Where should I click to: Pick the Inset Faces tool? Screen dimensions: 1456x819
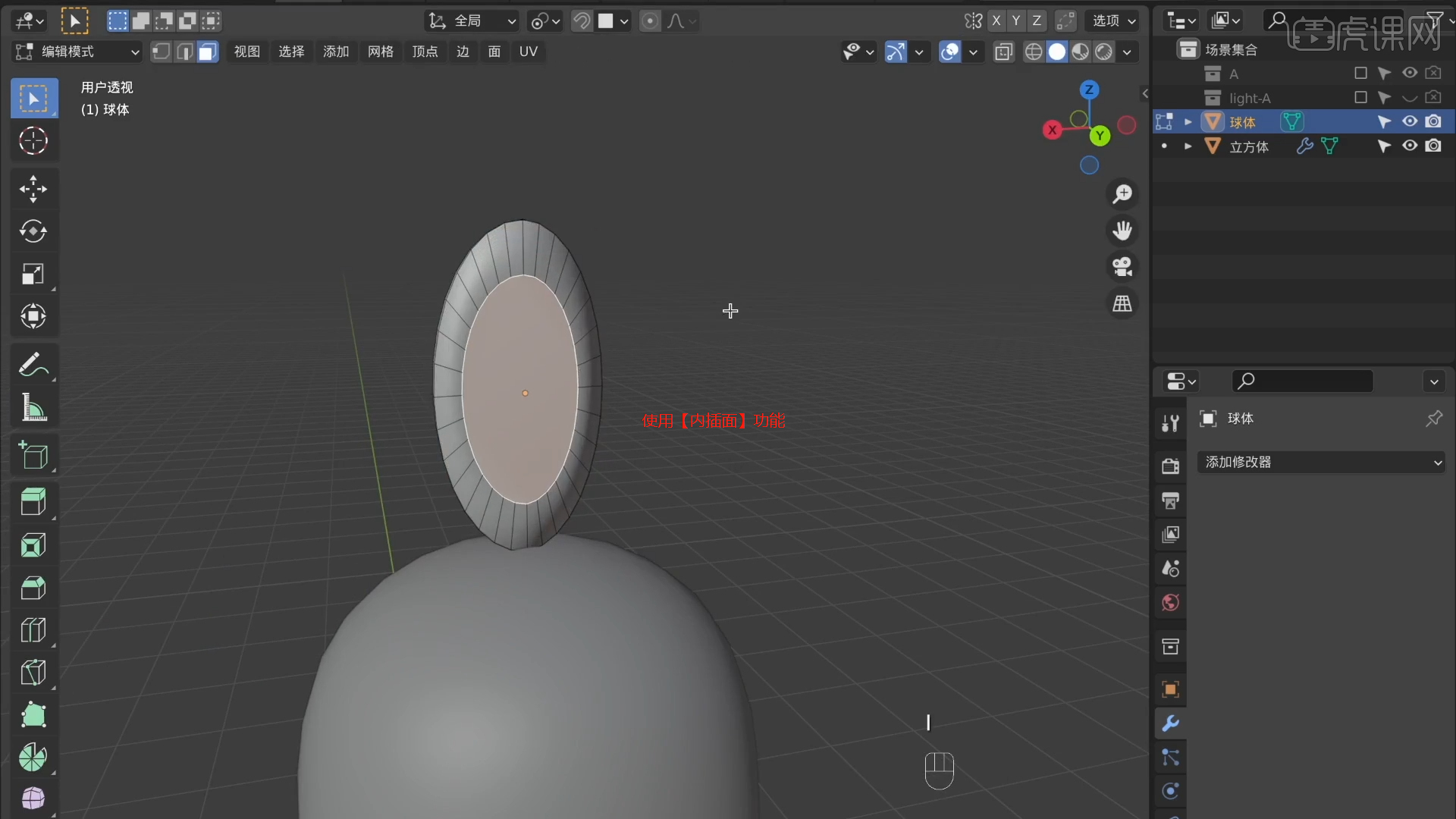pyautogui.click(x=33, y=545)
